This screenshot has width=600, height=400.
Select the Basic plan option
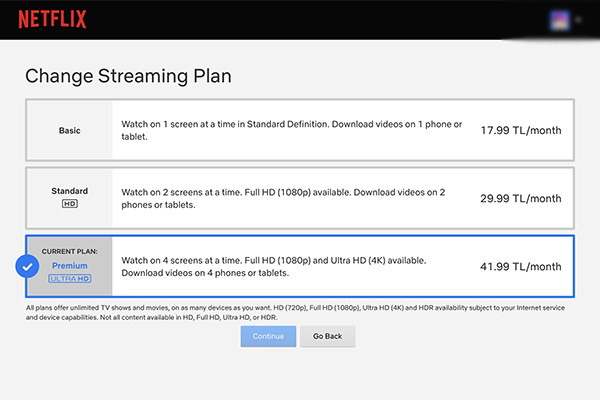pyautogui.click(x=69, y=131)
